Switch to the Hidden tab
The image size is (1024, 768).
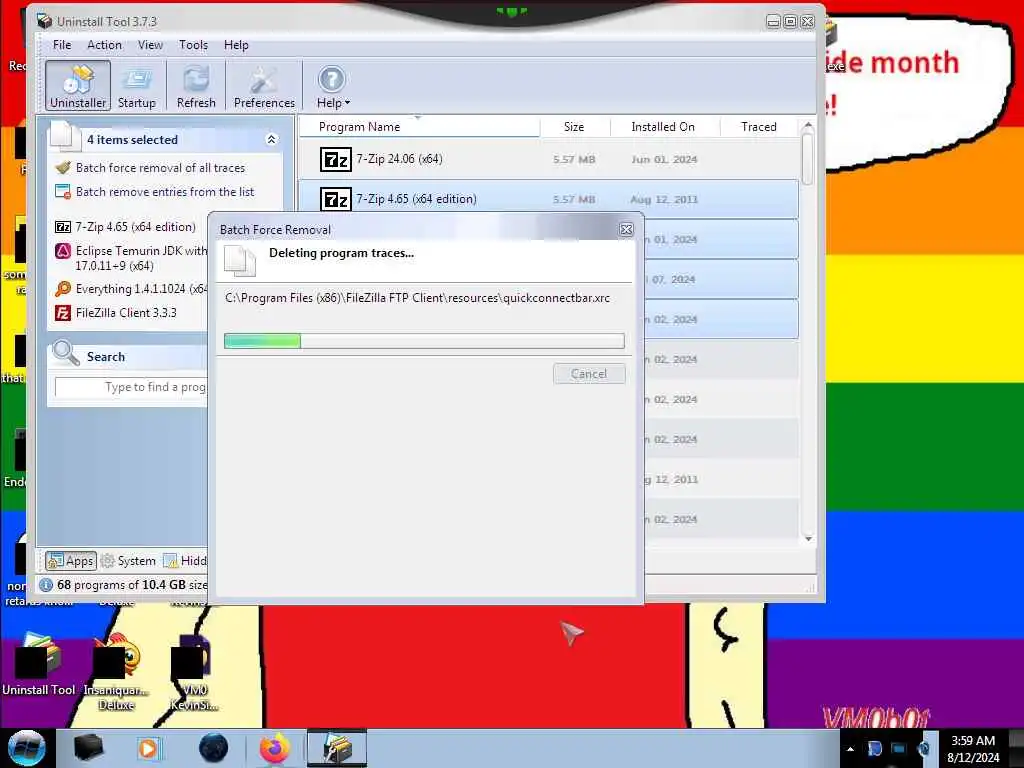(185, 561)
